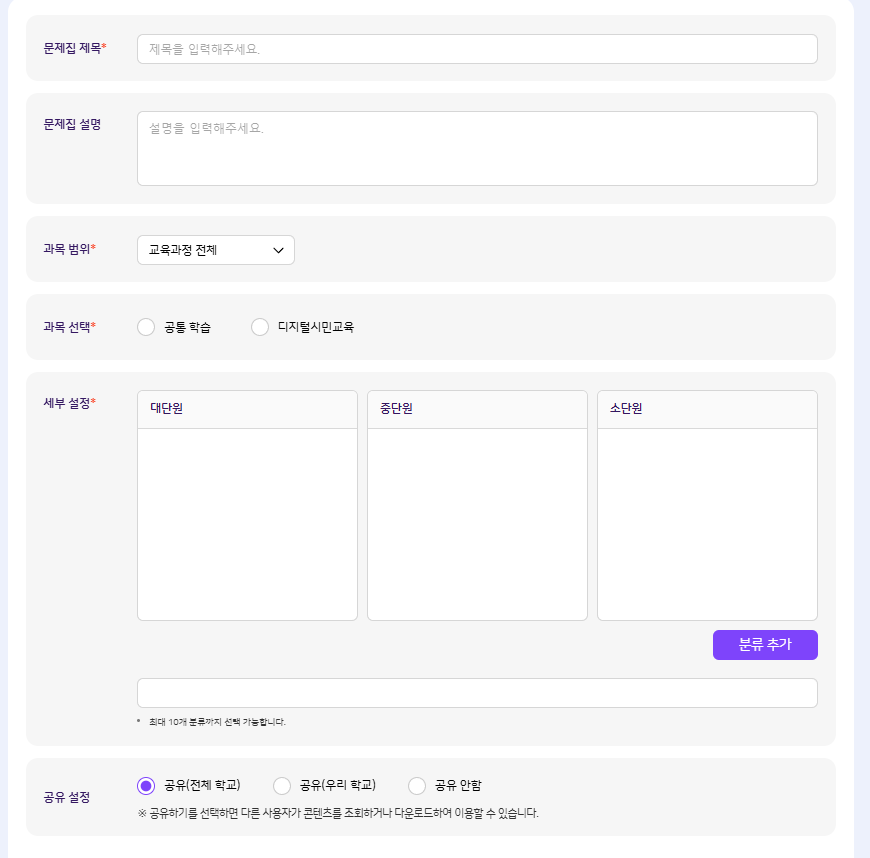Select the 공통 학습 radio option
The width and height of the screenshot is (870, 858).
147,327
